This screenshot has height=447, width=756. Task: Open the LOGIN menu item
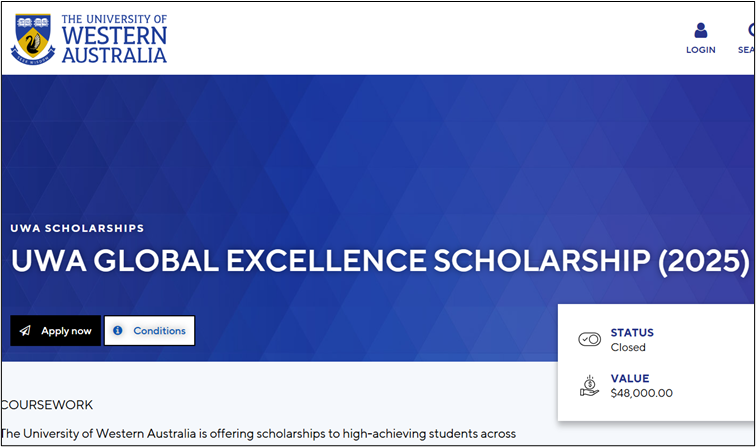tap(701, 50)
